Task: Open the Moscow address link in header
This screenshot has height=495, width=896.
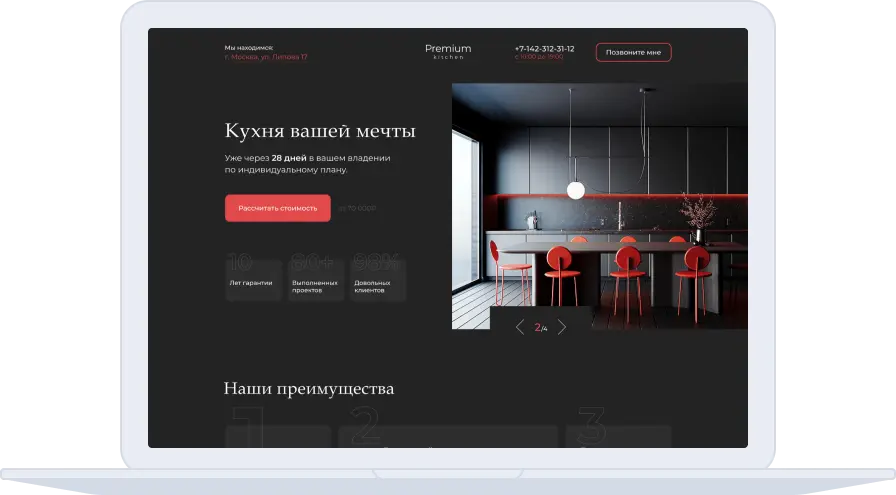Action: click(266, 57)
